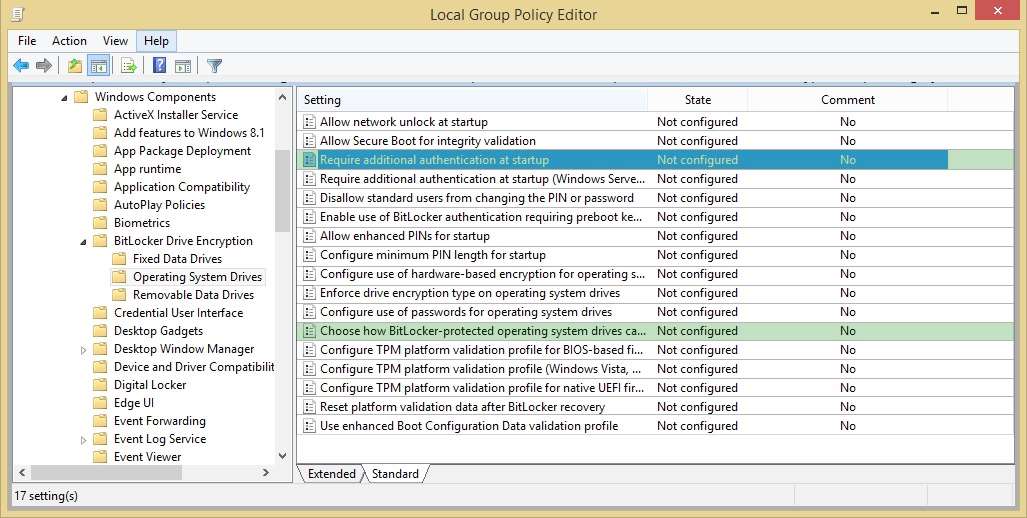The height and width of the screenshot is (518, 1027).
Task: Click the policy icon for Configure minimum PIN length
Action: (310, 255)
